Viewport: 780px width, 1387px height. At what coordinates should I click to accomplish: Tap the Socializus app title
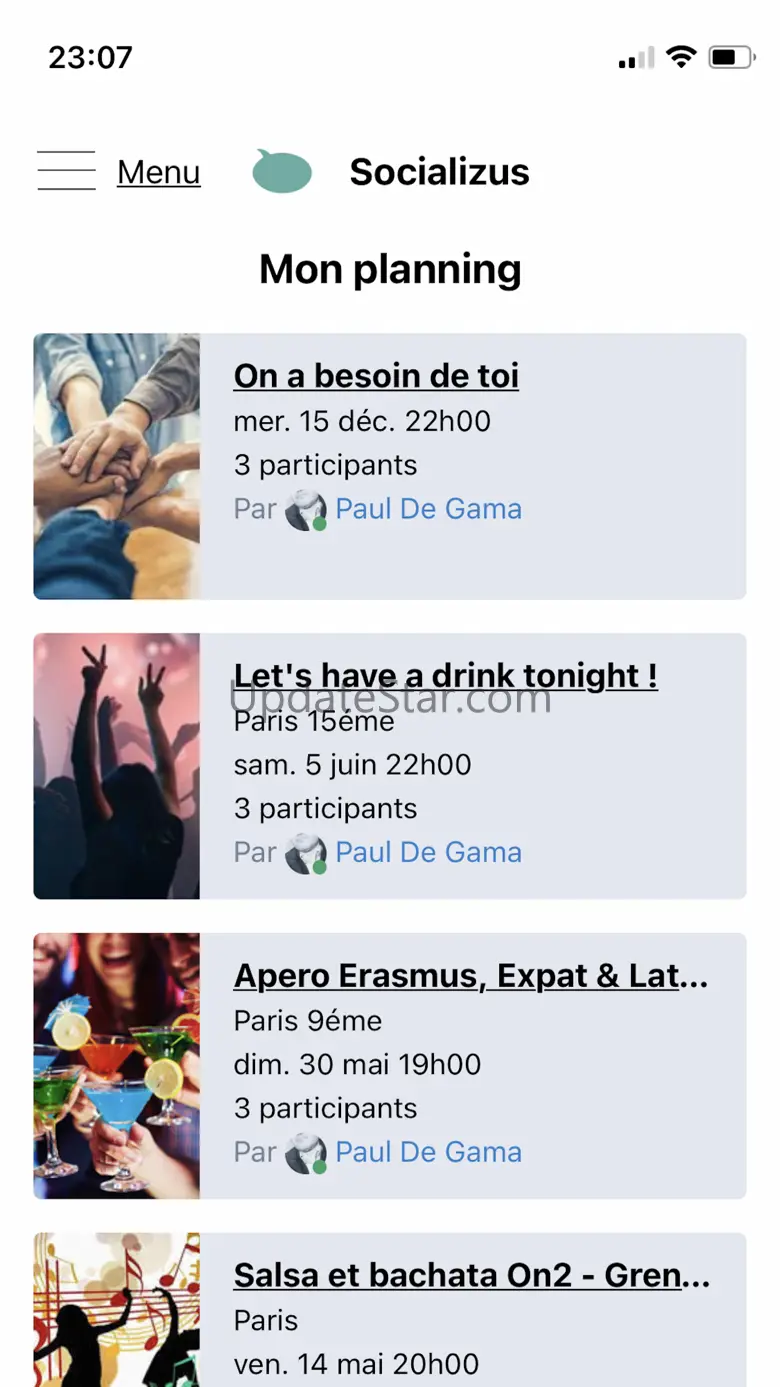coord(439,172)
